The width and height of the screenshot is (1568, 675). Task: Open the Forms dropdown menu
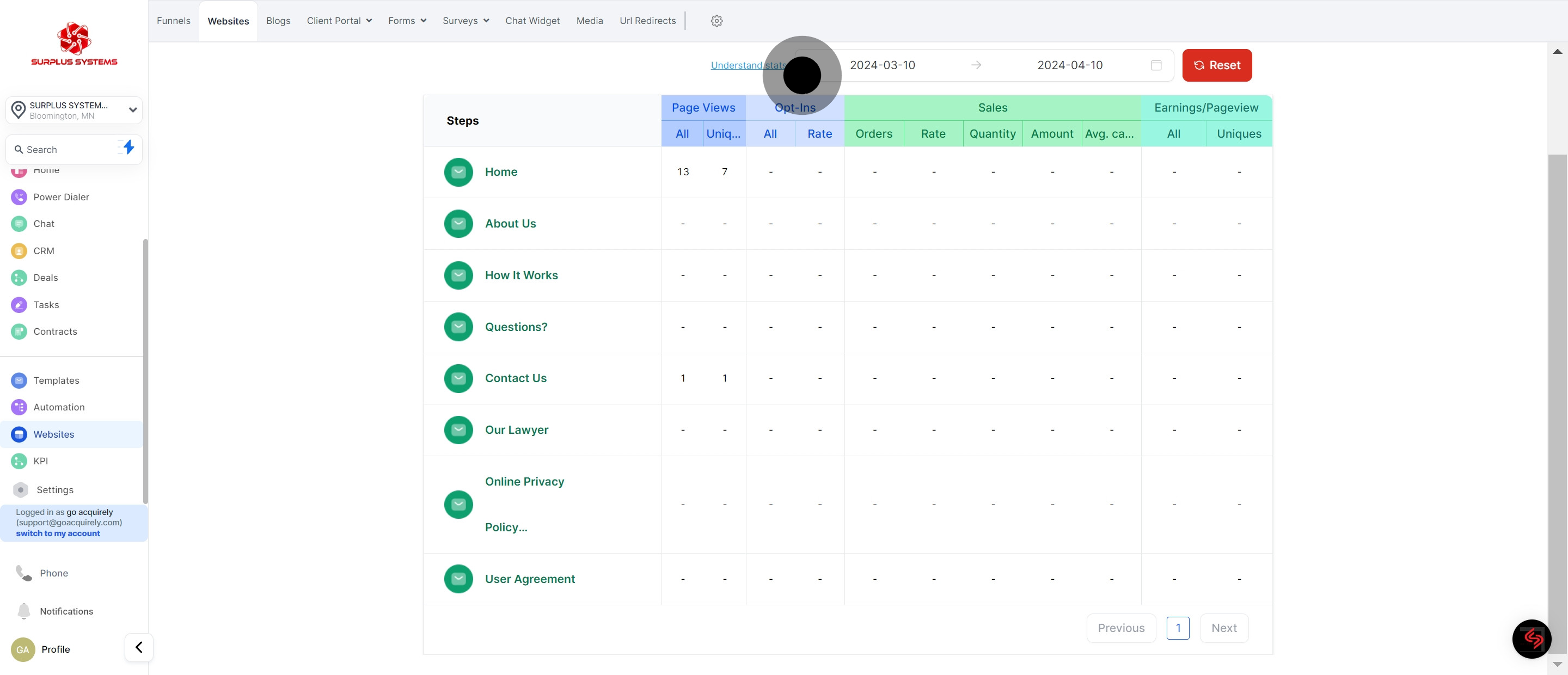coord(407,21)
